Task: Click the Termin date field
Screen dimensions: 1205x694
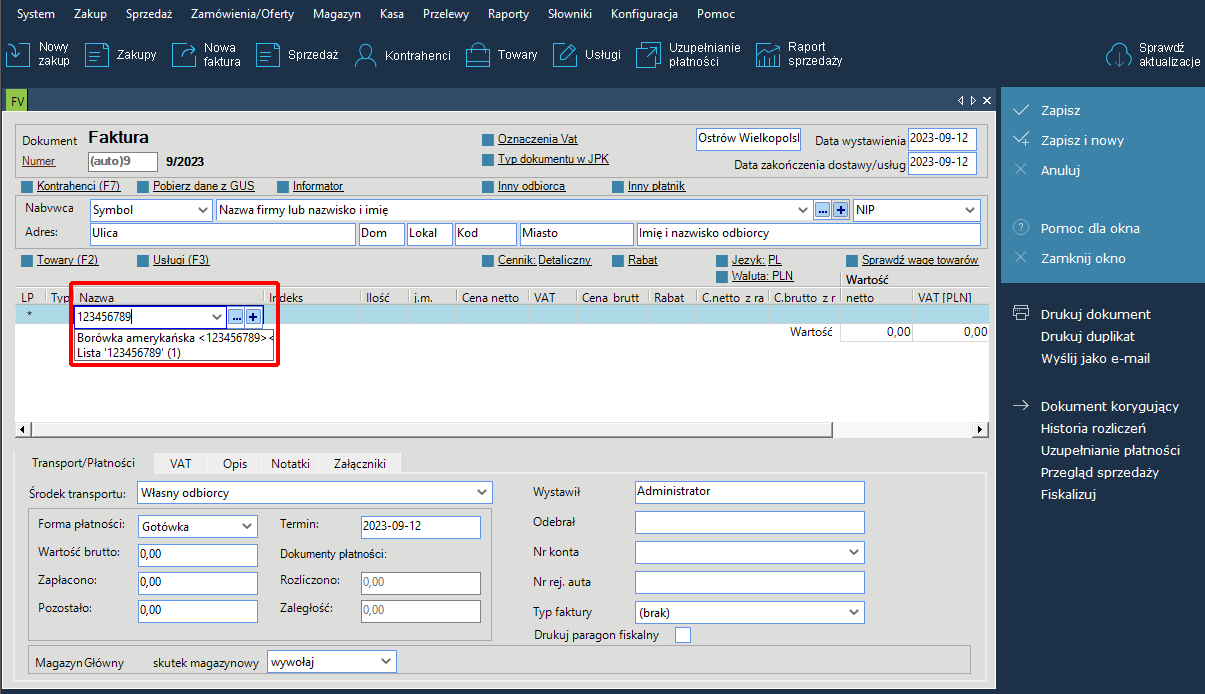Action: [x=420, y=526]
